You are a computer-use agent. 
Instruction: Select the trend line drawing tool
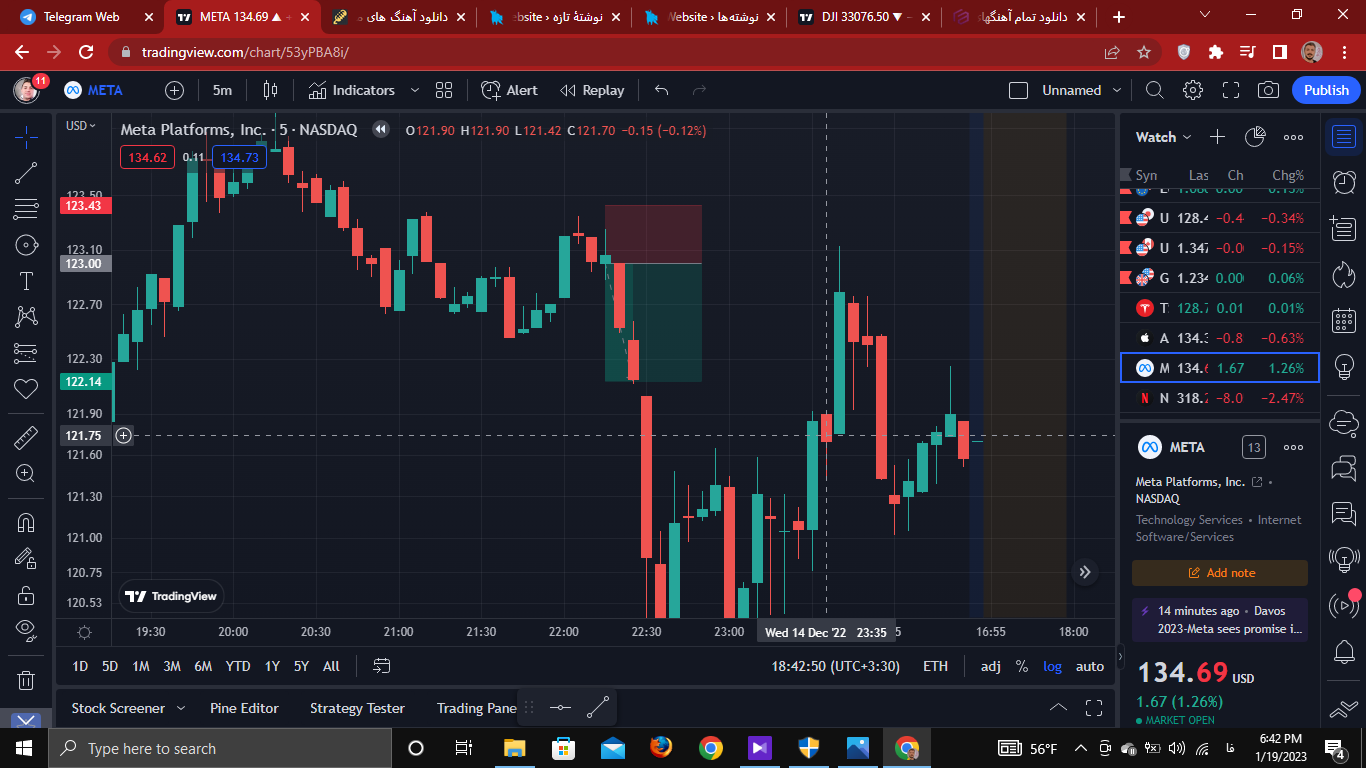(27, 173)
